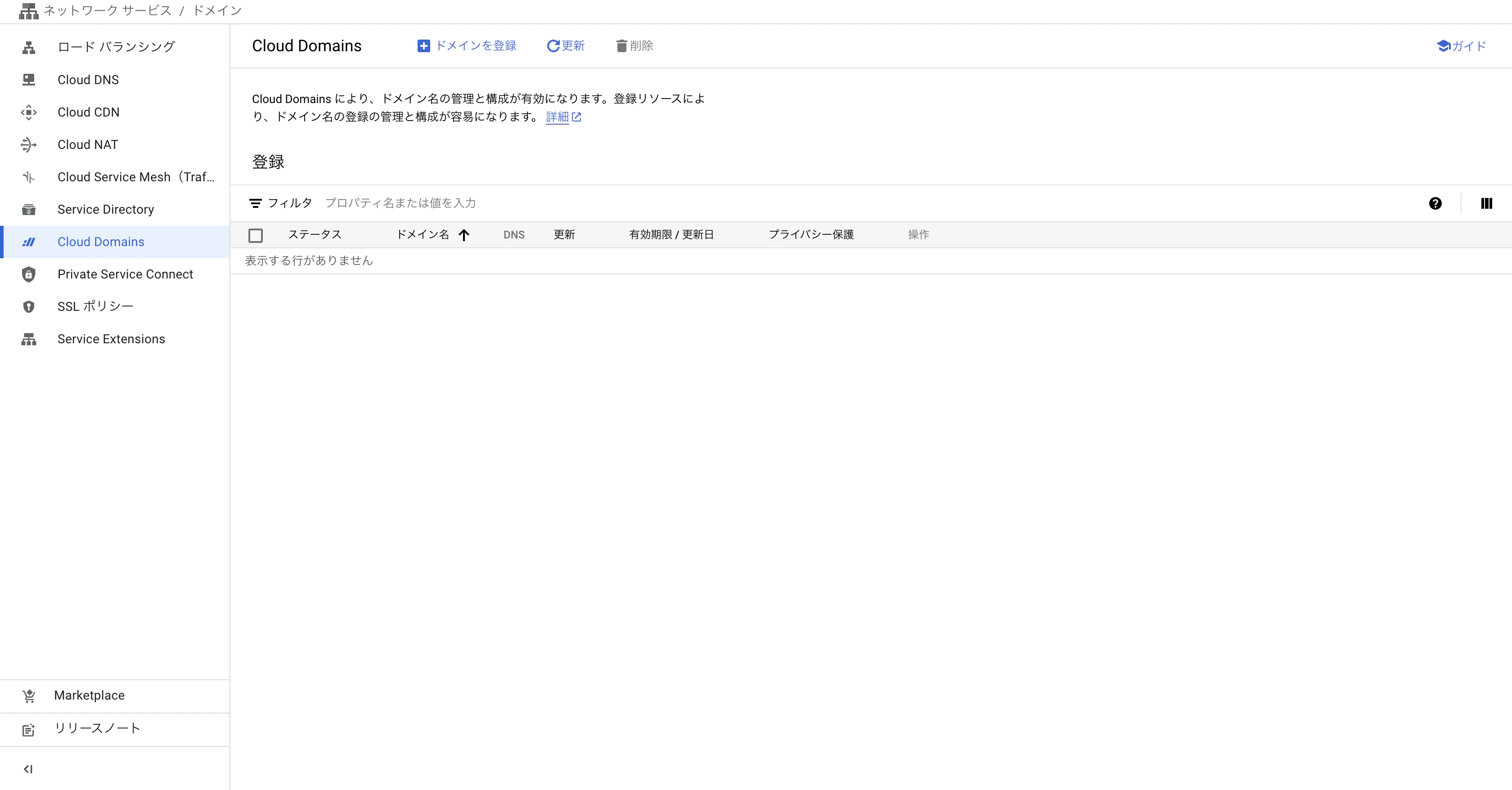Click the 有効期限 / 更新日 column header
Image resolution: width=1512 pixels, height=790 pixels.
671,235
